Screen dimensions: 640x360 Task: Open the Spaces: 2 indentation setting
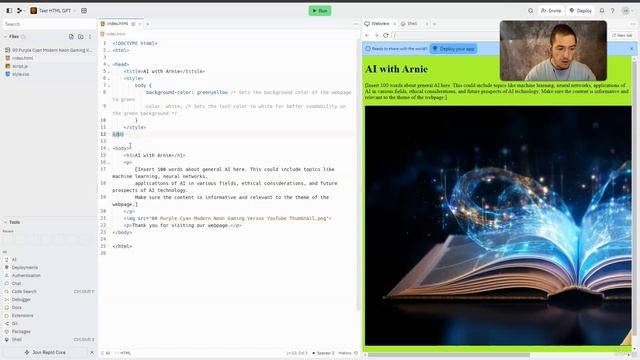(323, 353)
